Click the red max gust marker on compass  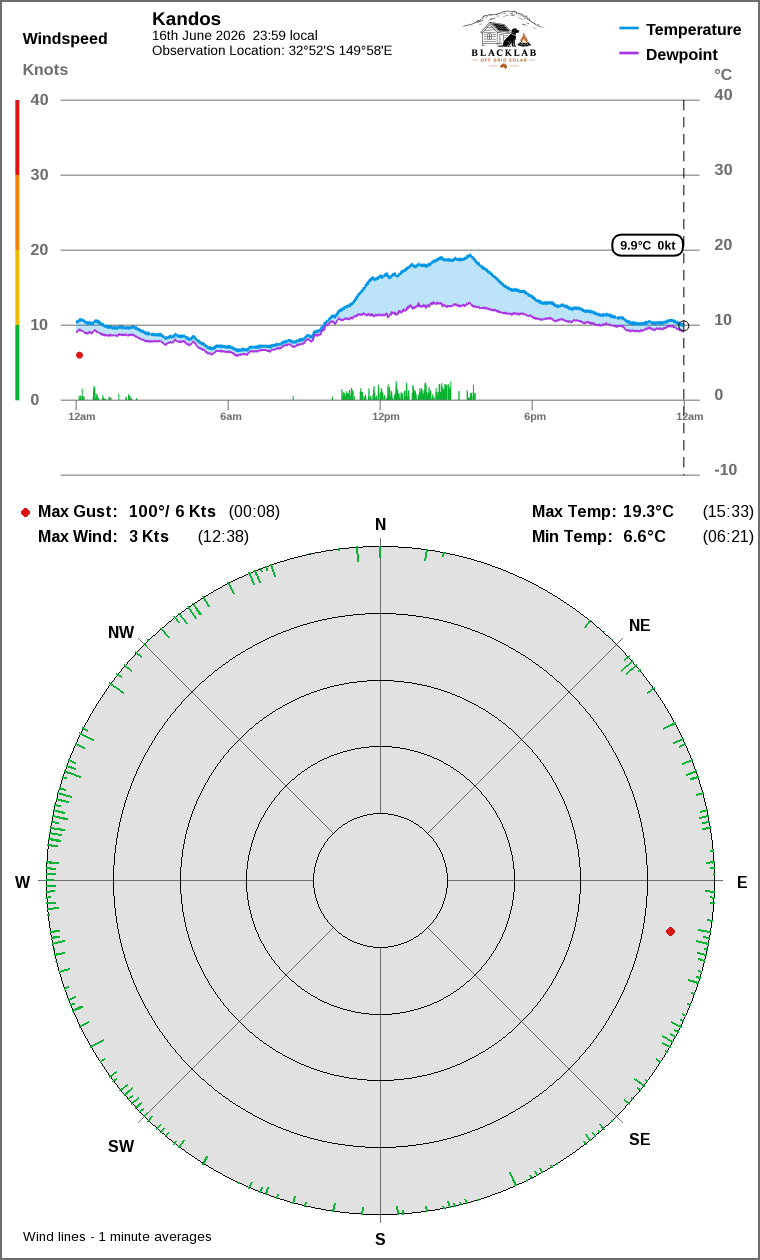tap(670, 931)
